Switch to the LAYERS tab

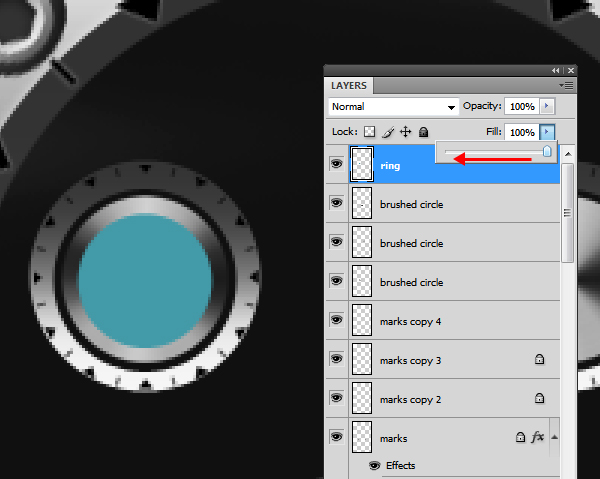[x=349, y=86]
